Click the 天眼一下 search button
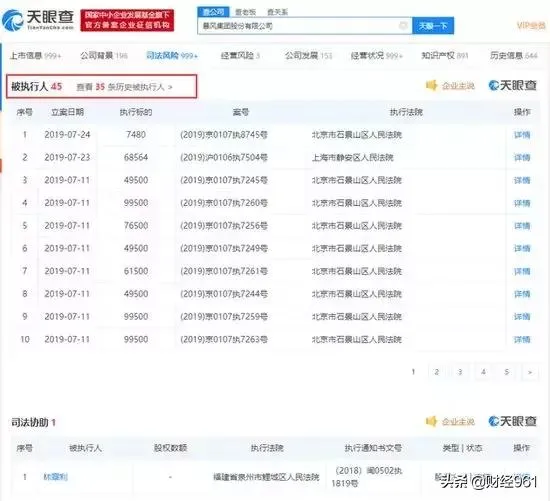The image size is (550, 501). point(433,26)
